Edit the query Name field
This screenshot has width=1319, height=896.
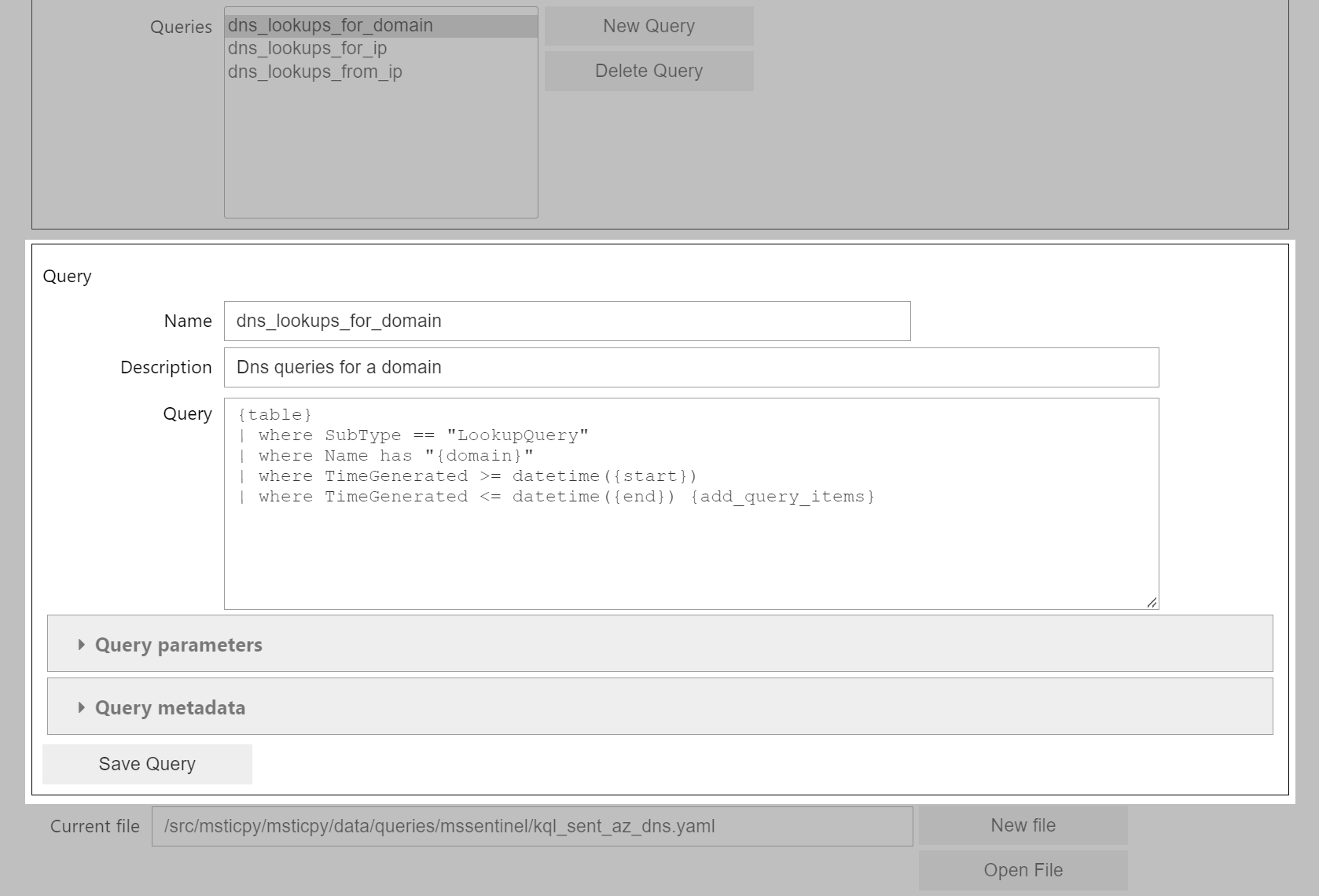567,321
